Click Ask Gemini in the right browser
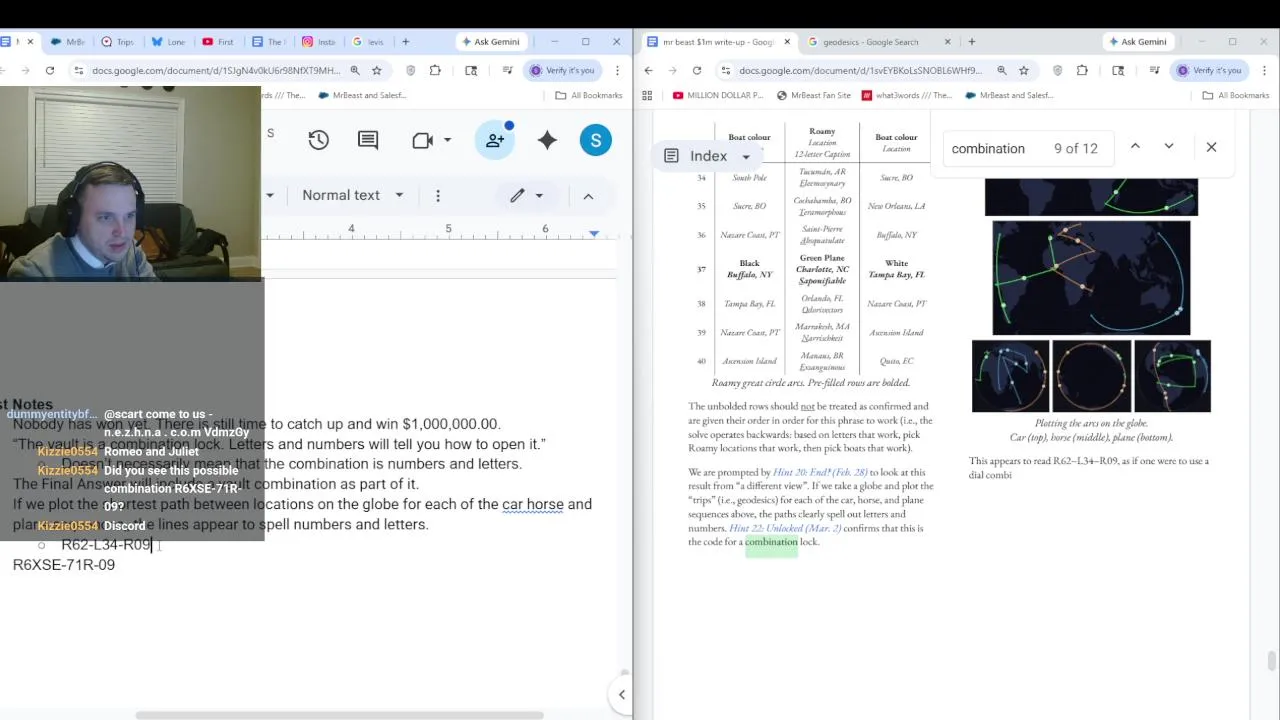Viewport: 1280px width, 720px height. pyautogui.click(x=1137, y=42)
